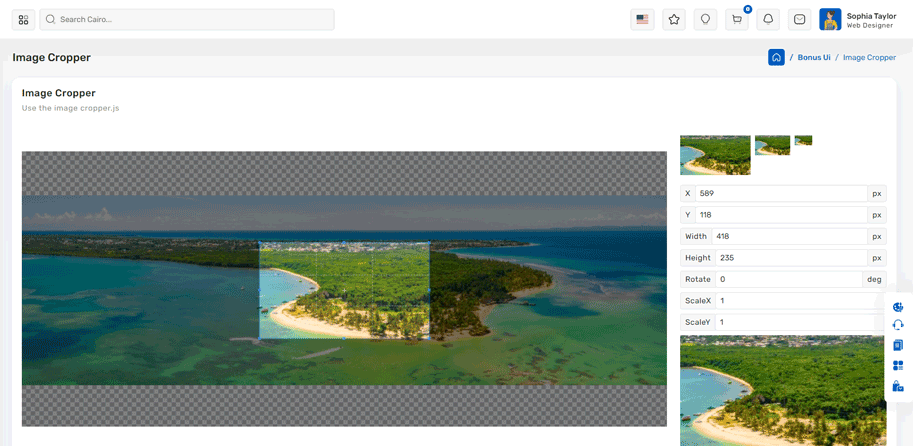913x446 pixels.
Task: Click the largest crop preview thumbnail
Action: 715,155
